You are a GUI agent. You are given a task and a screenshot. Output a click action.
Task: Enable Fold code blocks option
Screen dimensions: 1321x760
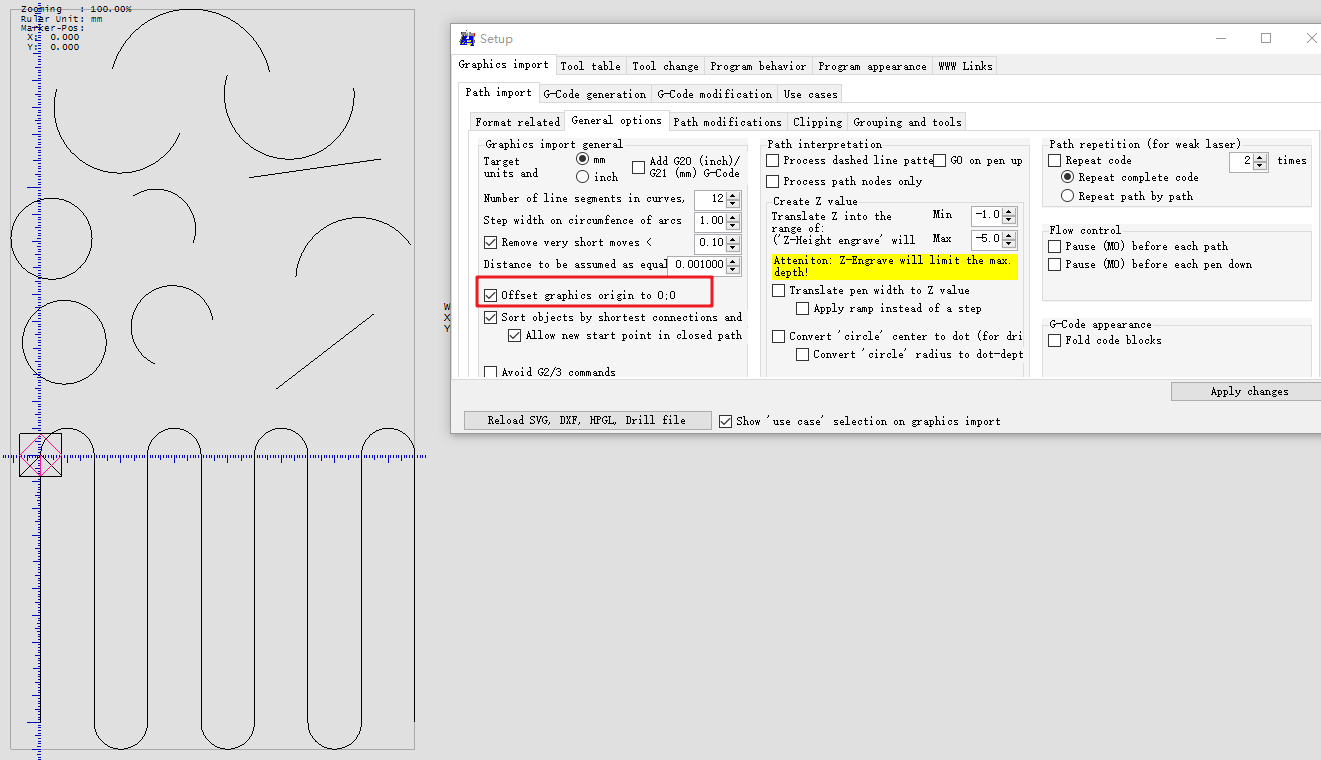coord(1055,341)
